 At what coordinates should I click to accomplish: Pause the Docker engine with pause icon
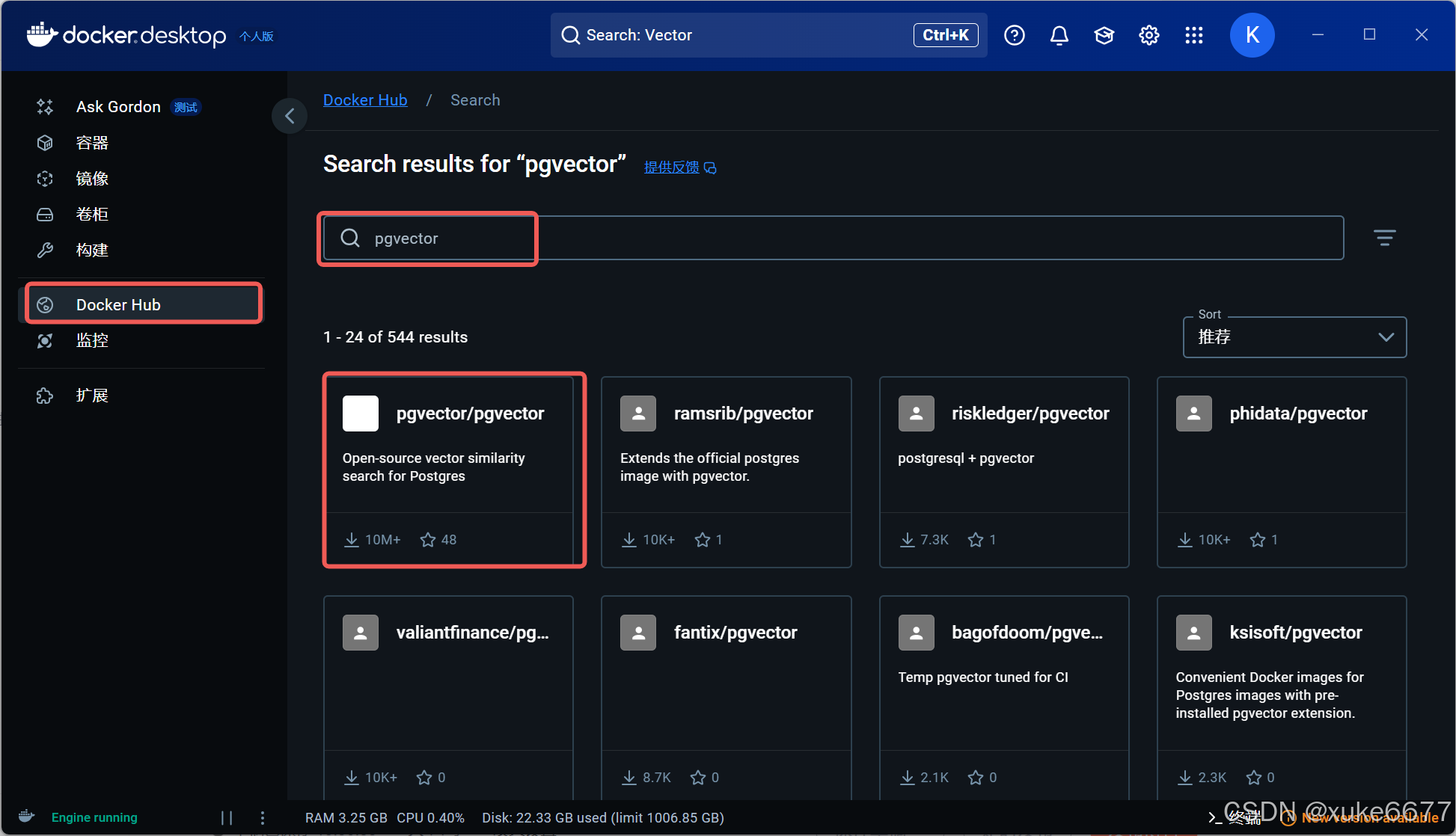[x=227, y=817]
